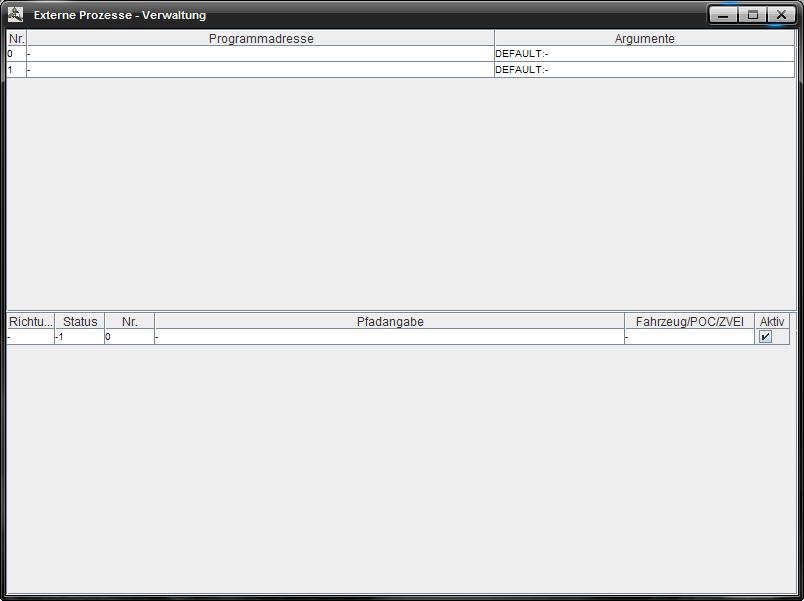The image size is (804, 601).
Task: Click the Programmadresse column header
Action: 260,39
